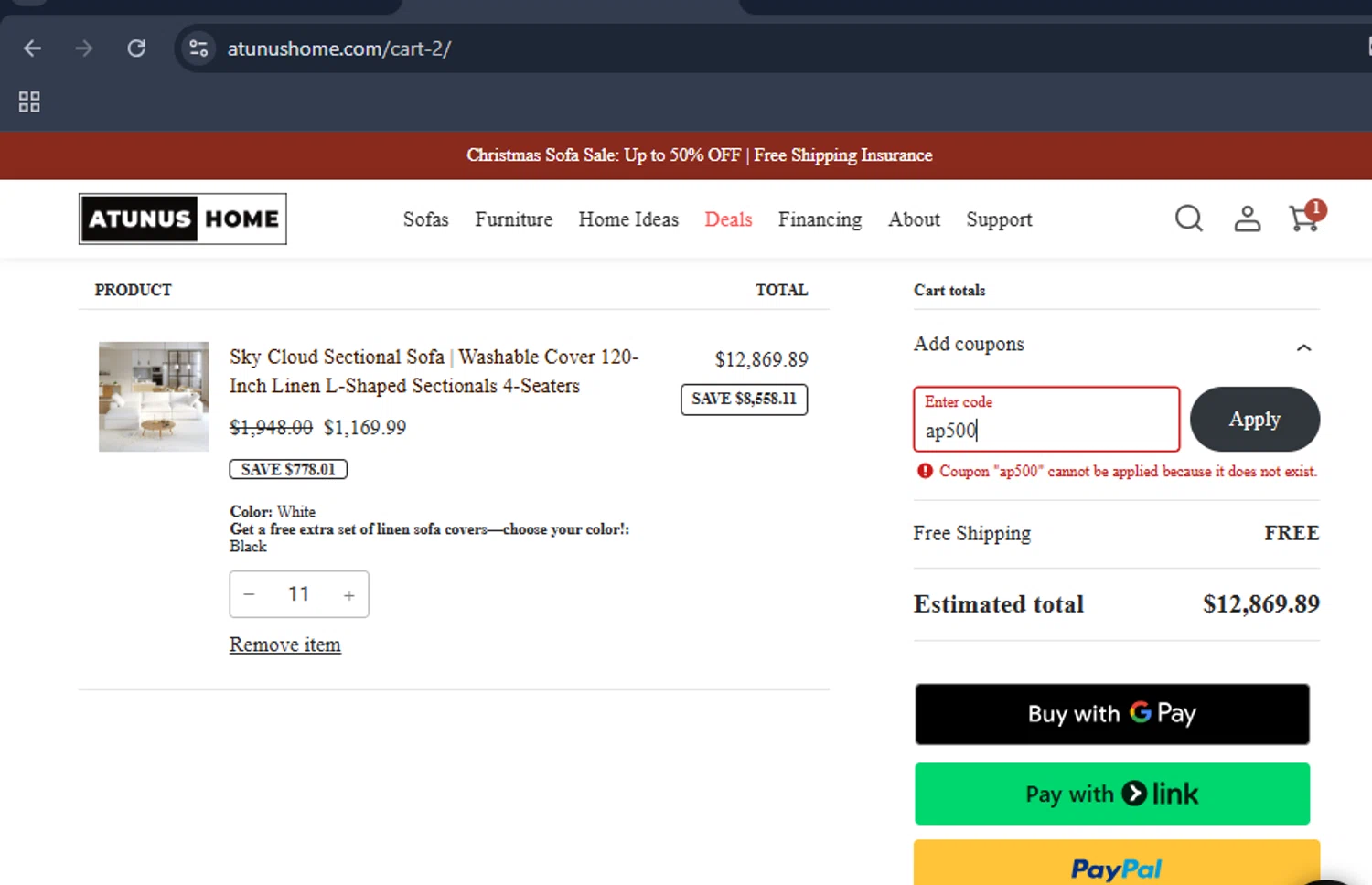This screenshot has height=885, width=1372.
Task: Open the Deals menu item
Action: (728, 219)
